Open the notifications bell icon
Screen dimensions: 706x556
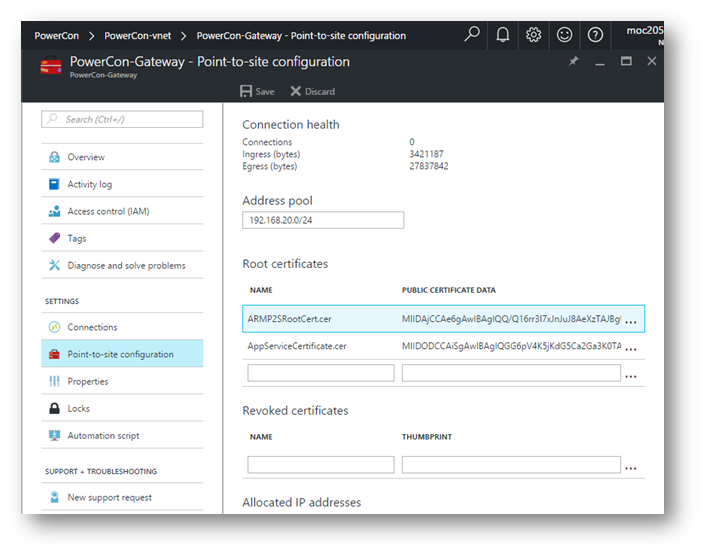[x=502, y=35]
